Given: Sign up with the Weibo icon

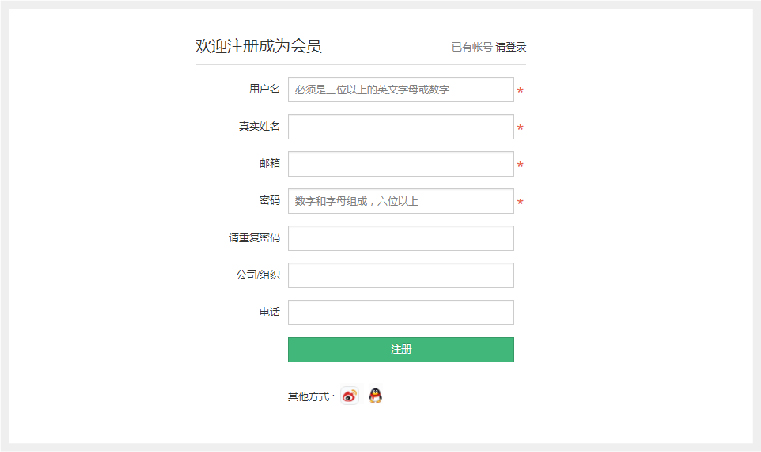Looking at the screenshot, I should (x=349, y=396).
